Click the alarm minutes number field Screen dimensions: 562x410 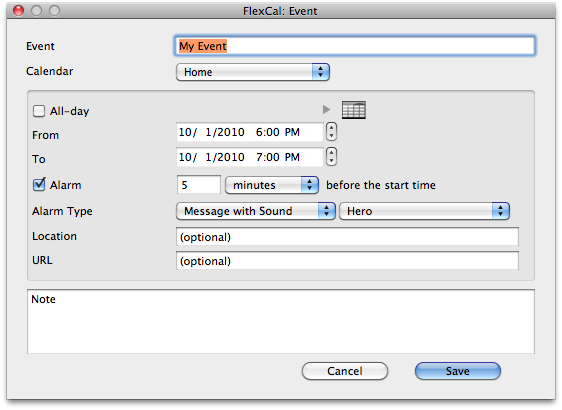click(x=199, y=185)
